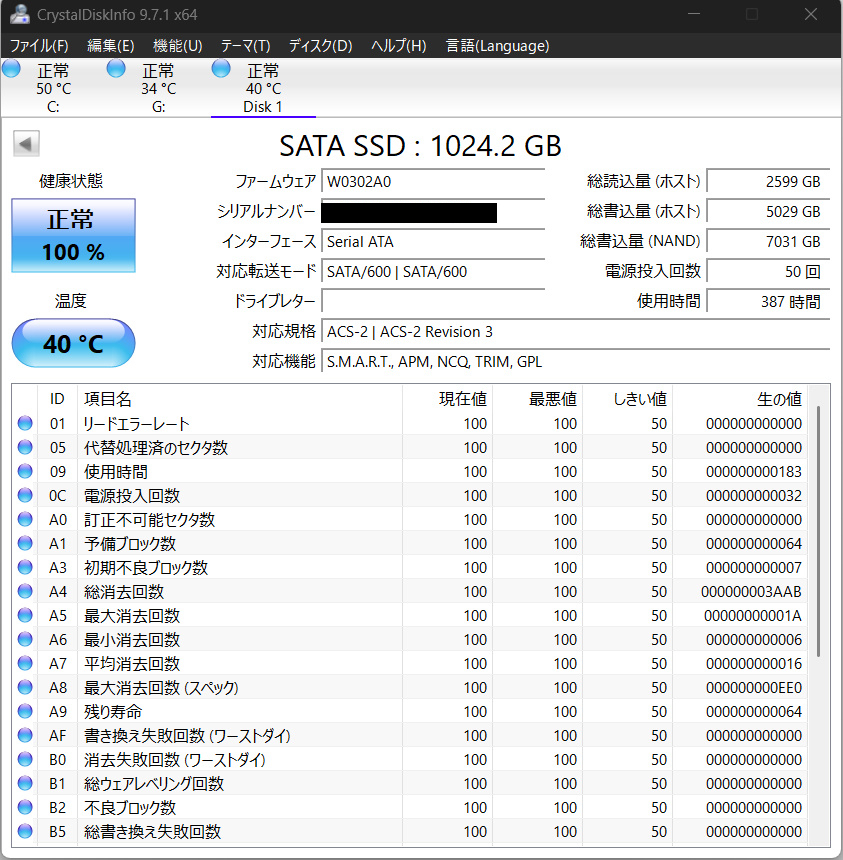Click the しきい値 column header
Viewport: 843px width, 860px height.
pyautogui.click(x=627, y=399)
